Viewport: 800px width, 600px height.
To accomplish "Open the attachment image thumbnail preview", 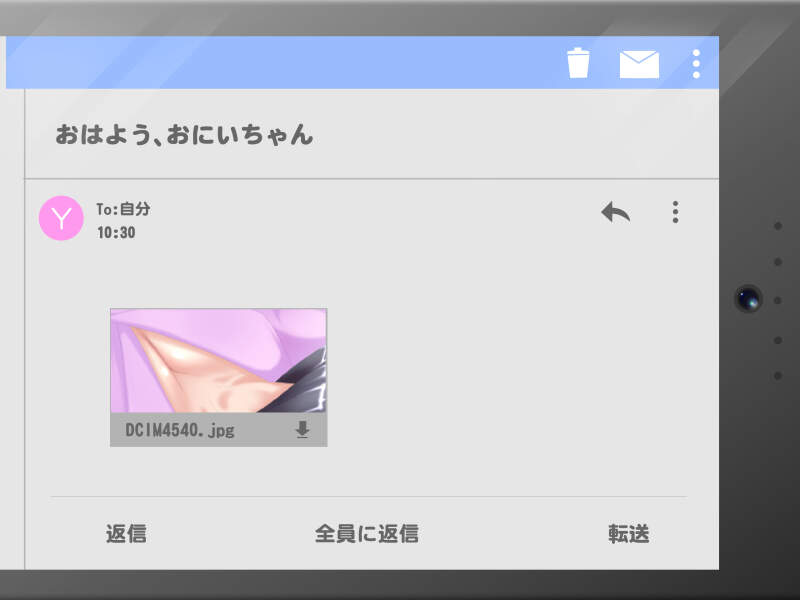I will (218, 361).
